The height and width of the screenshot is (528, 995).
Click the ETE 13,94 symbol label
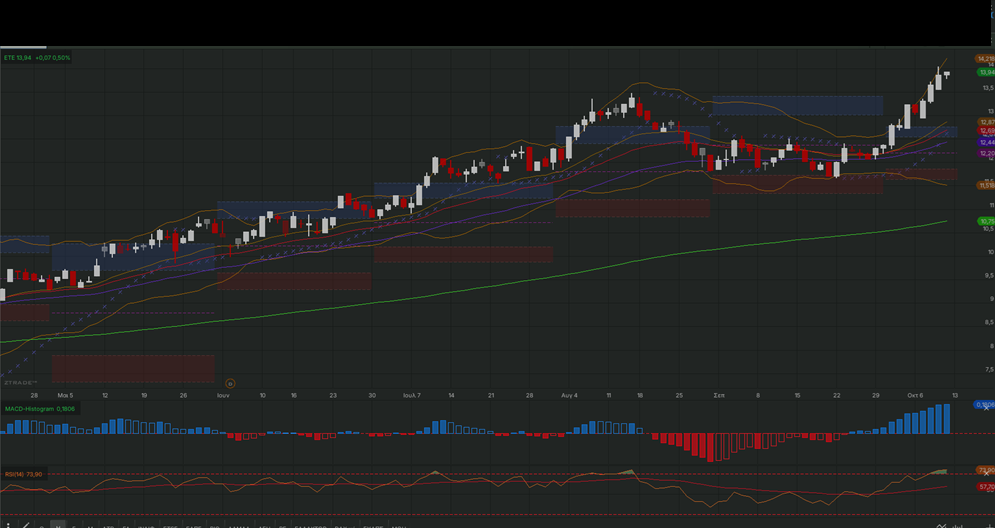[x=17, y=58]
